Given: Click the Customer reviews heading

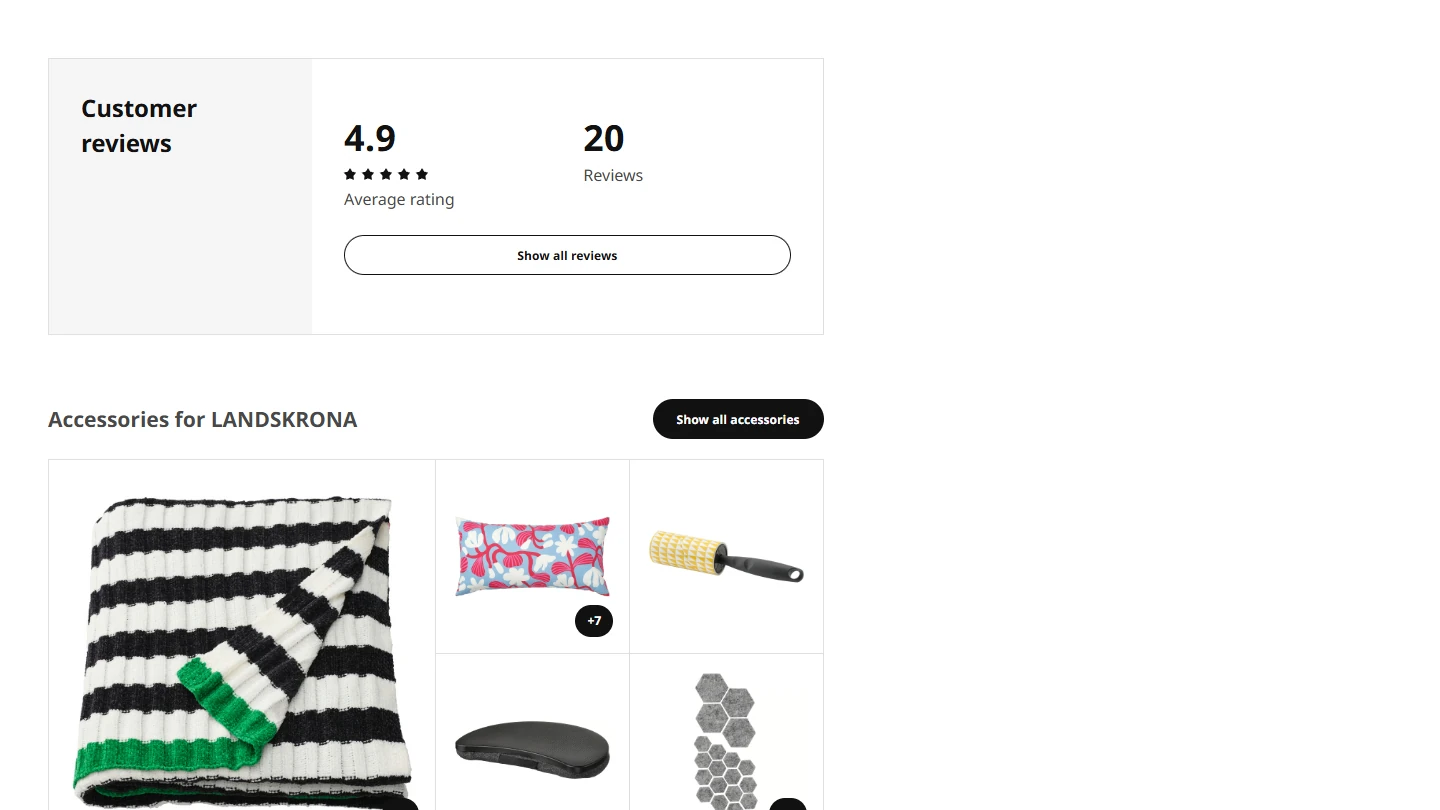Looking at the screenshot, I should pyautogui.click(x=139, y=126).
